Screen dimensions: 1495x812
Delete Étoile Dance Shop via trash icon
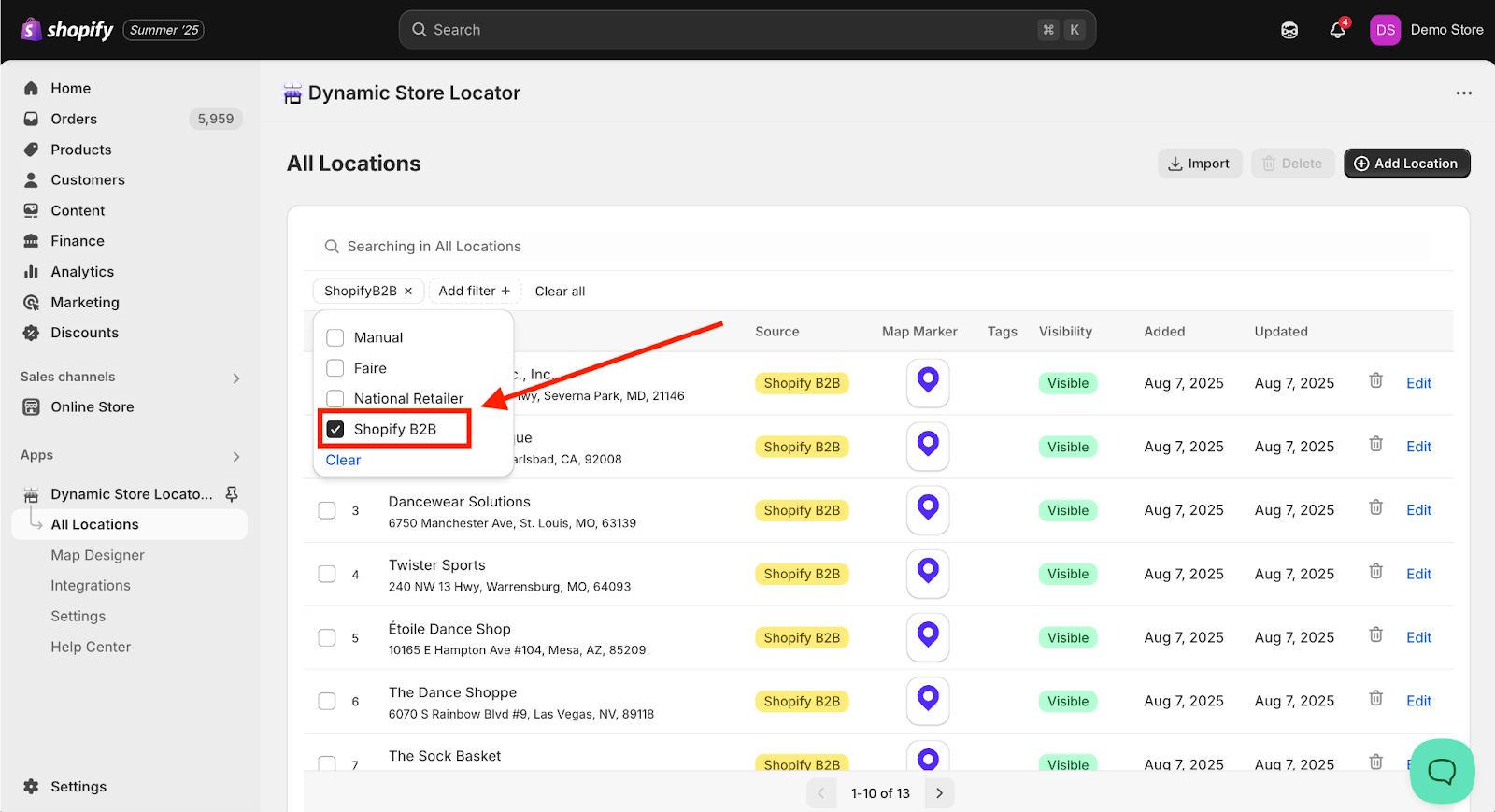(x=1376, y=634)
